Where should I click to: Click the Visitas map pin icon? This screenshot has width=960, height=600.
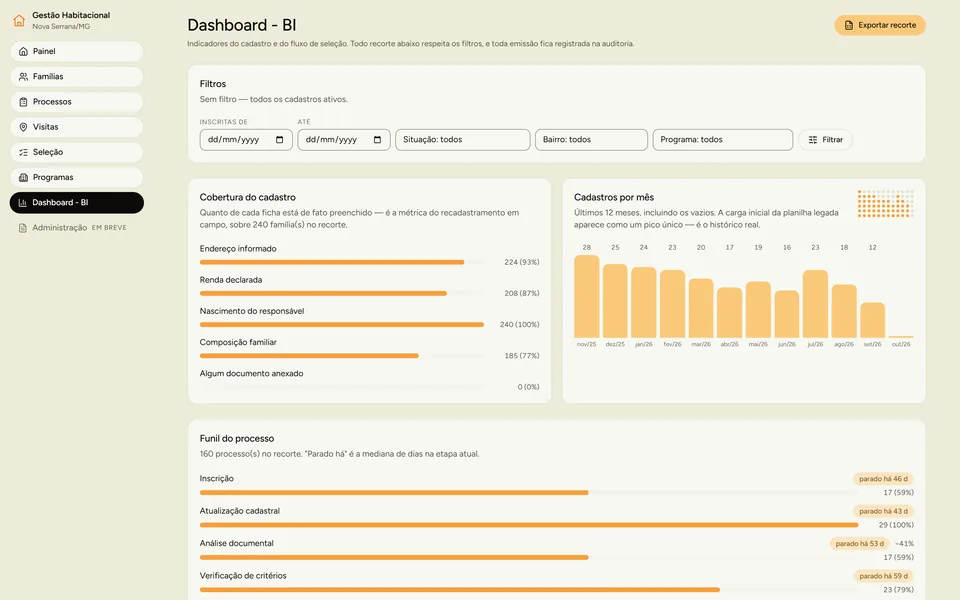(23, 127)
